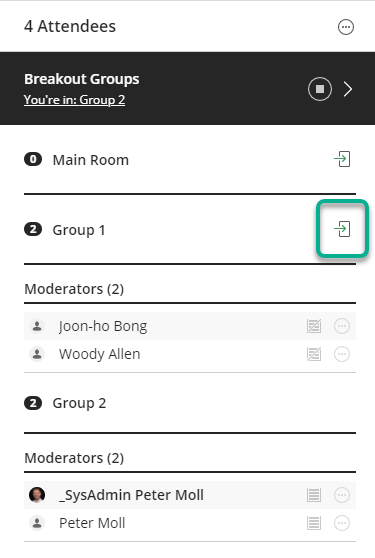
Task: Click _SysAdmin Peter Moll's lined status icon
Action: coord(314,495)
